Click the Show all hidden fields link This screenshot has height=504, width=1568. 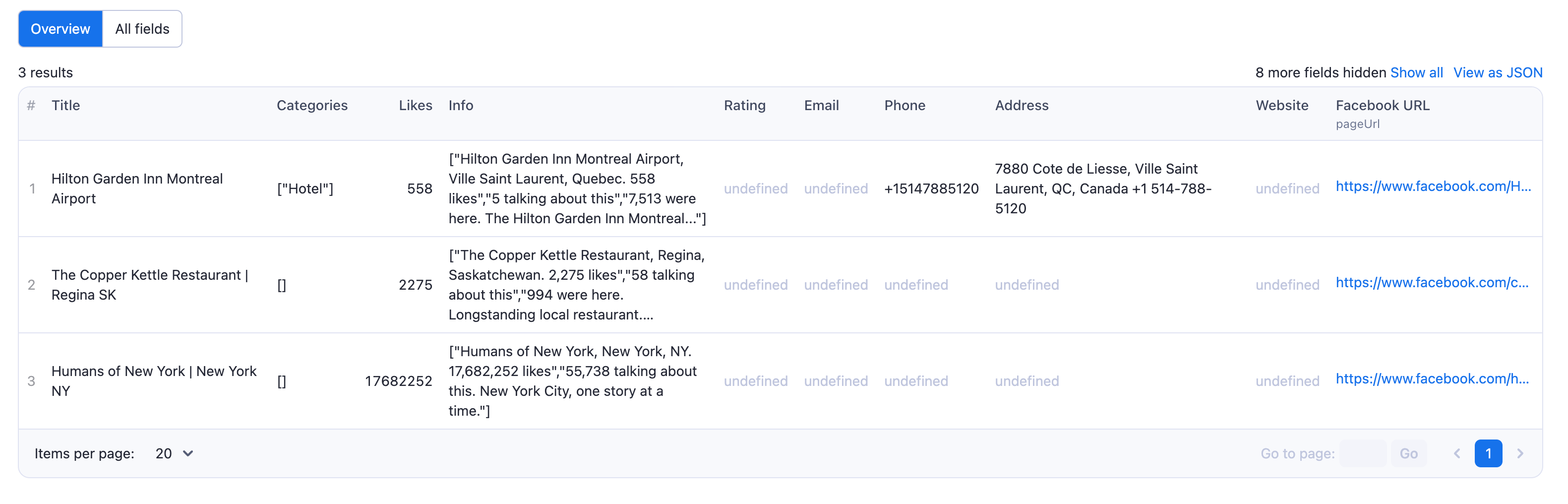tap(1416, 72)
